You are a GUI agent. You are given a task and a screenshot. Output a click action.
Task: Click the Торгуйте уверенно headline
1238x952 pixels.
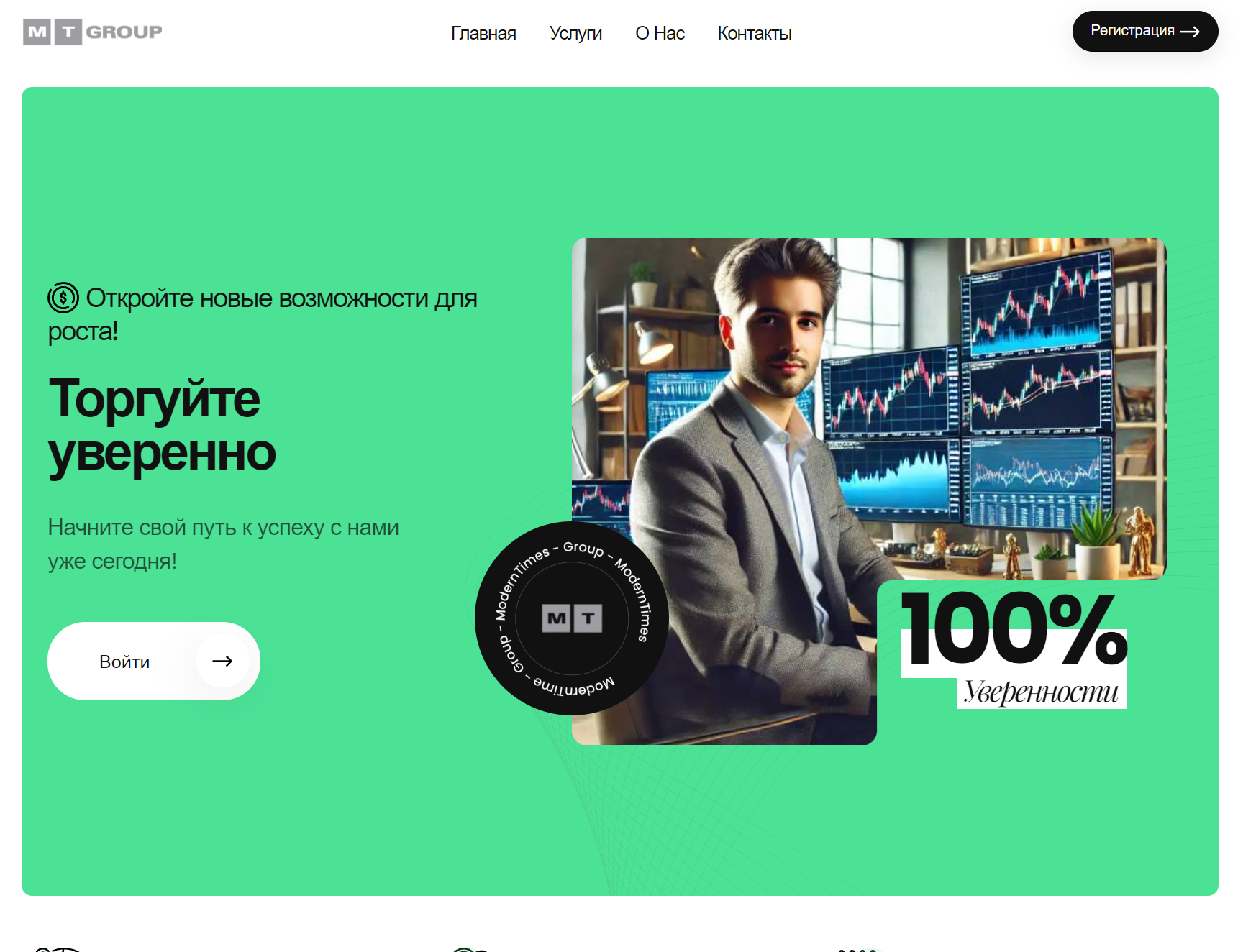pyautogui.click(x=162, y=426)
